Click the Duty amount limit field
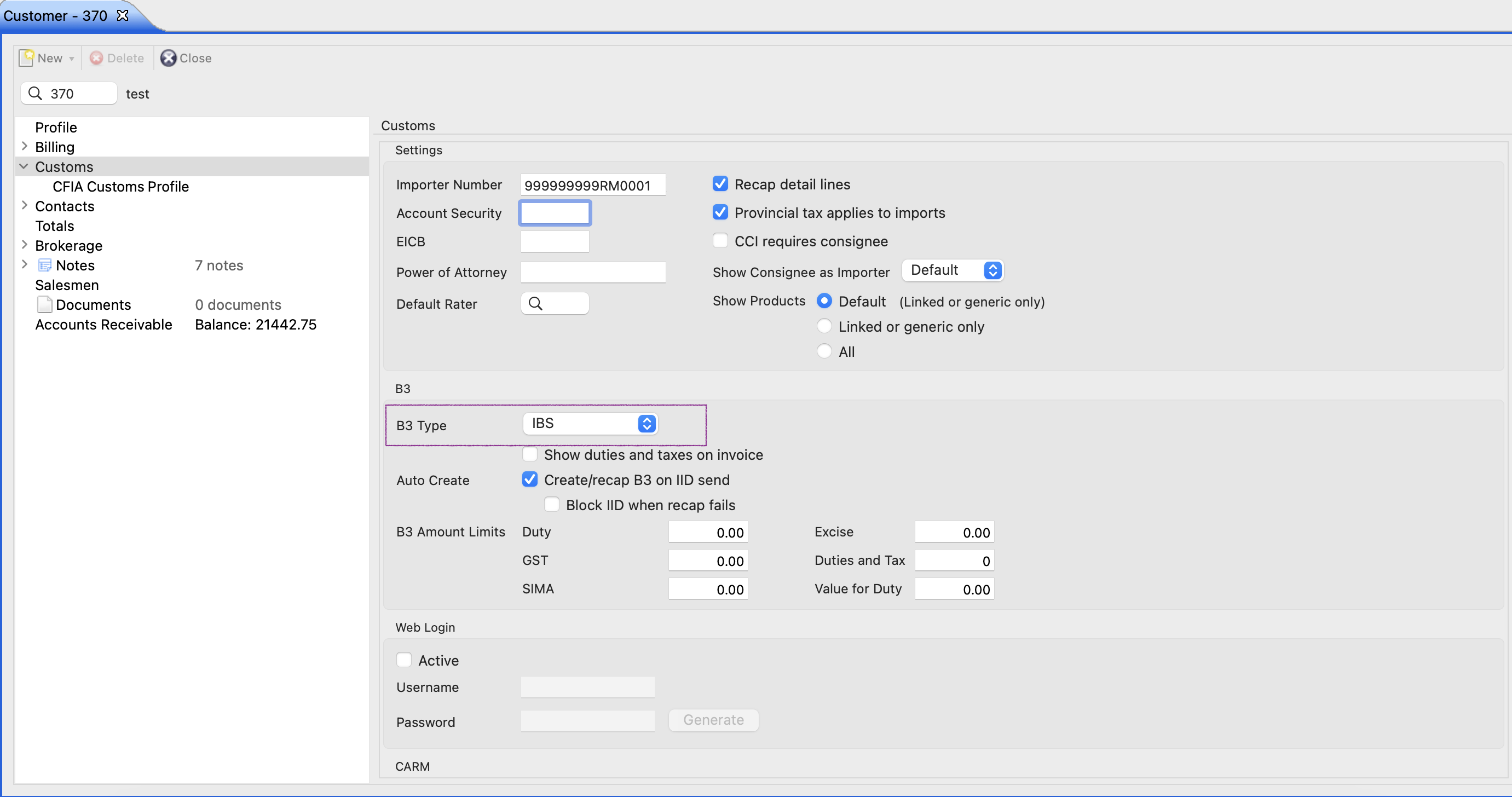1512x797 pixels. [708, 532]
